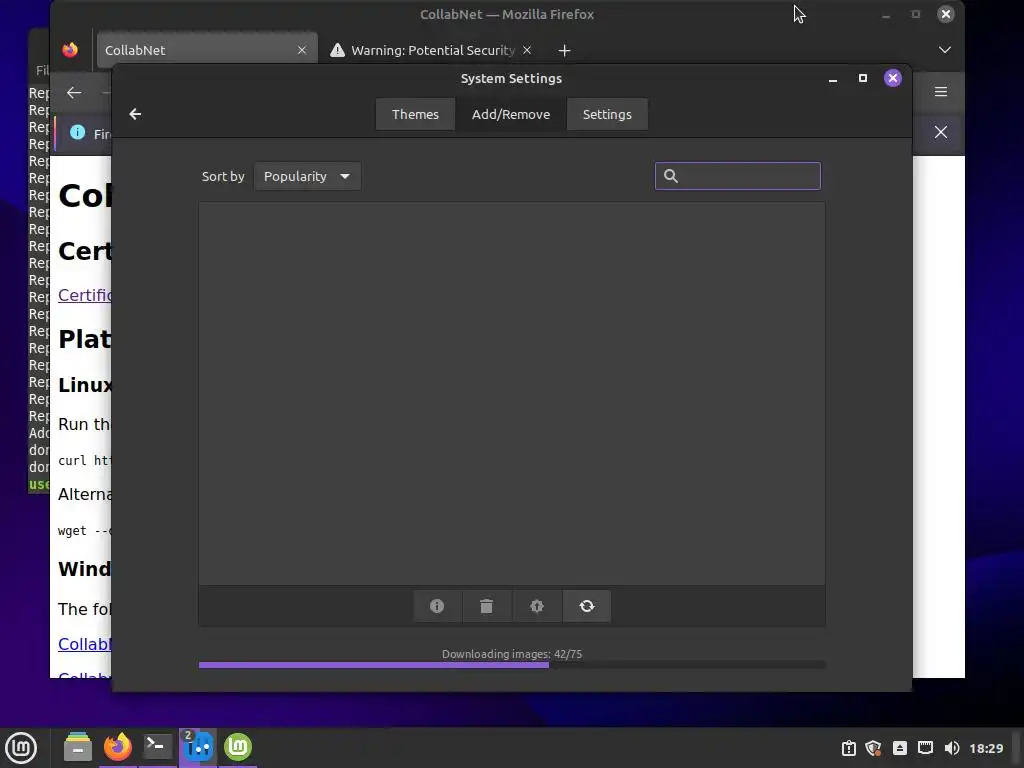Click the green Mint taskbar app icon
This screenshot has width=1024, height=768.
[x=238, y=746]
